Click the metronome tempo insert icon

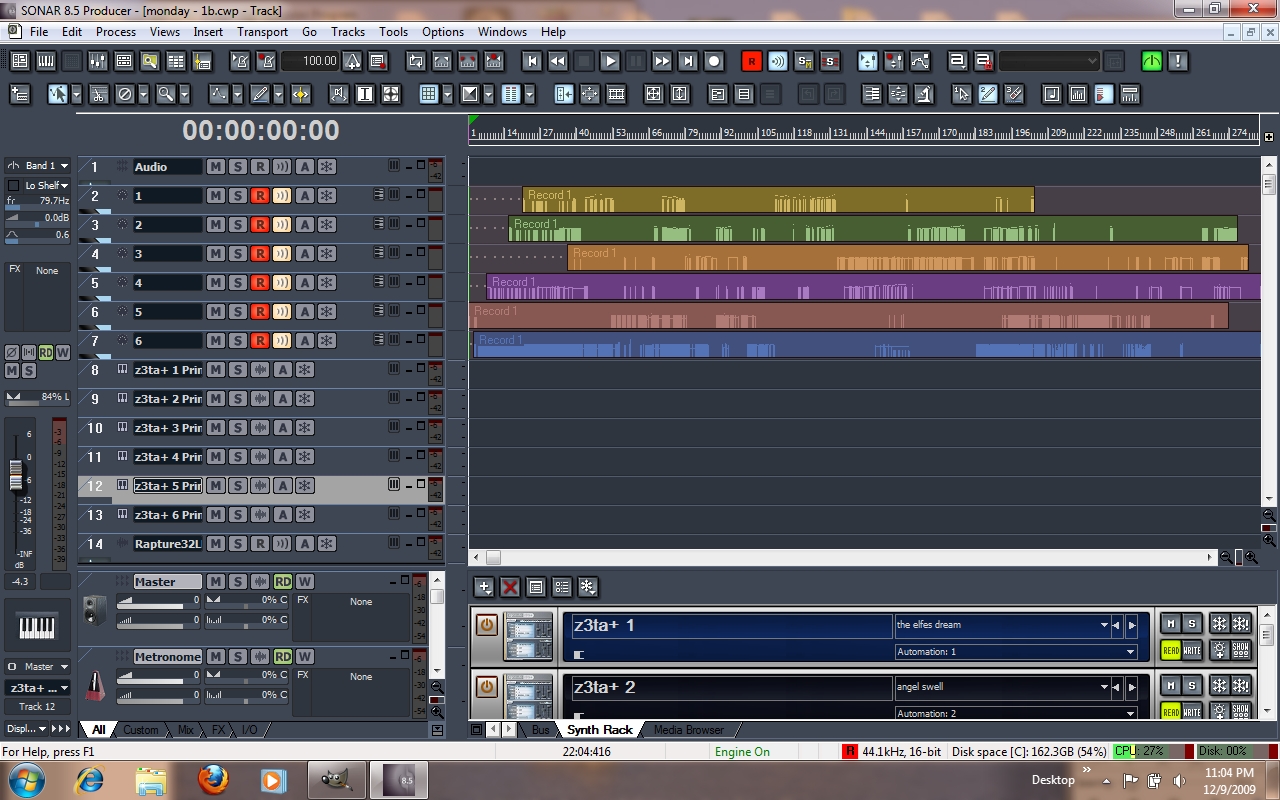point(352,61)
